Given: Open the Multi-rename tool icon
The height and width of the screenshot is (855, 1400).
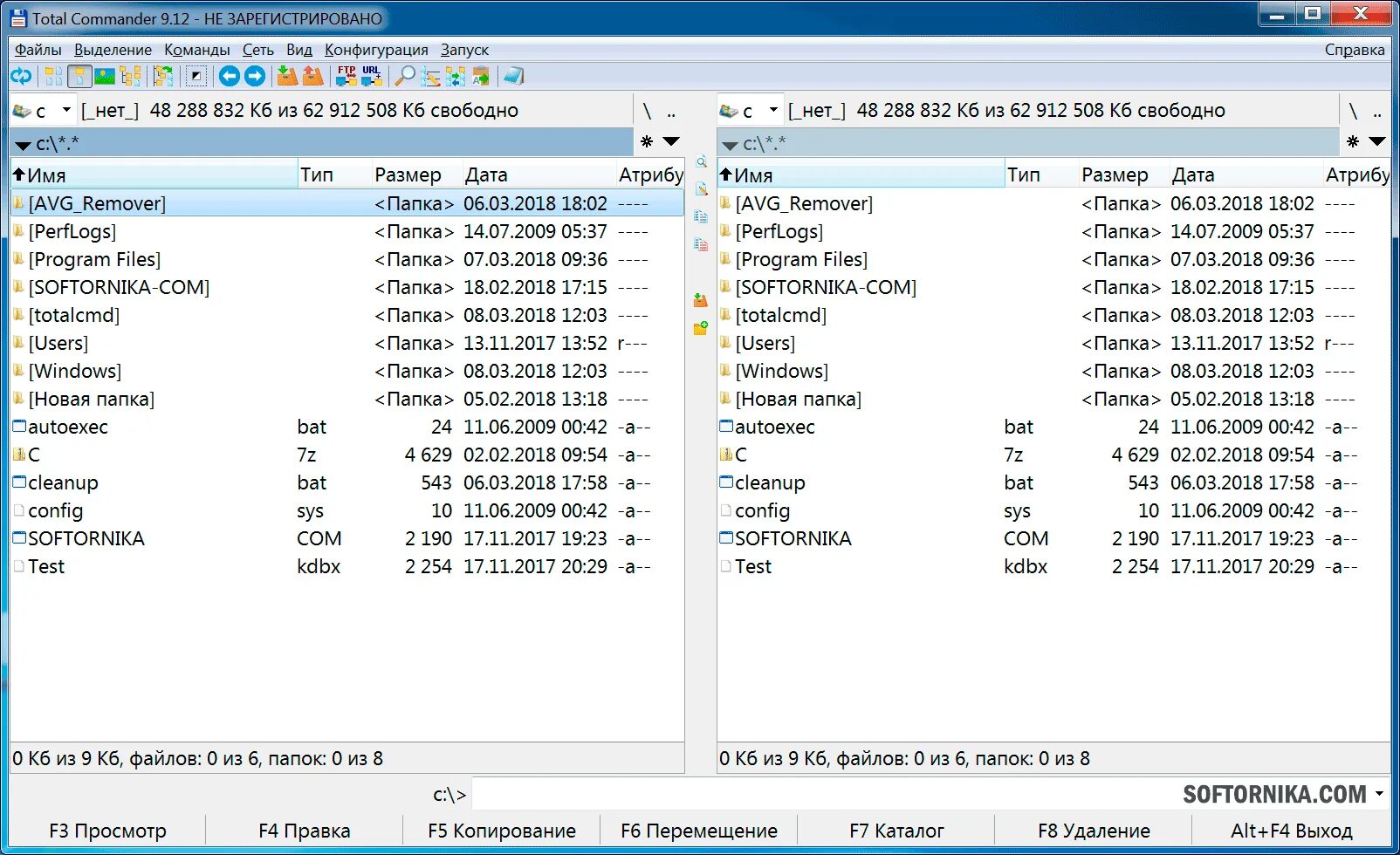Looking at the screenshot, I should [x=430, y=77].
